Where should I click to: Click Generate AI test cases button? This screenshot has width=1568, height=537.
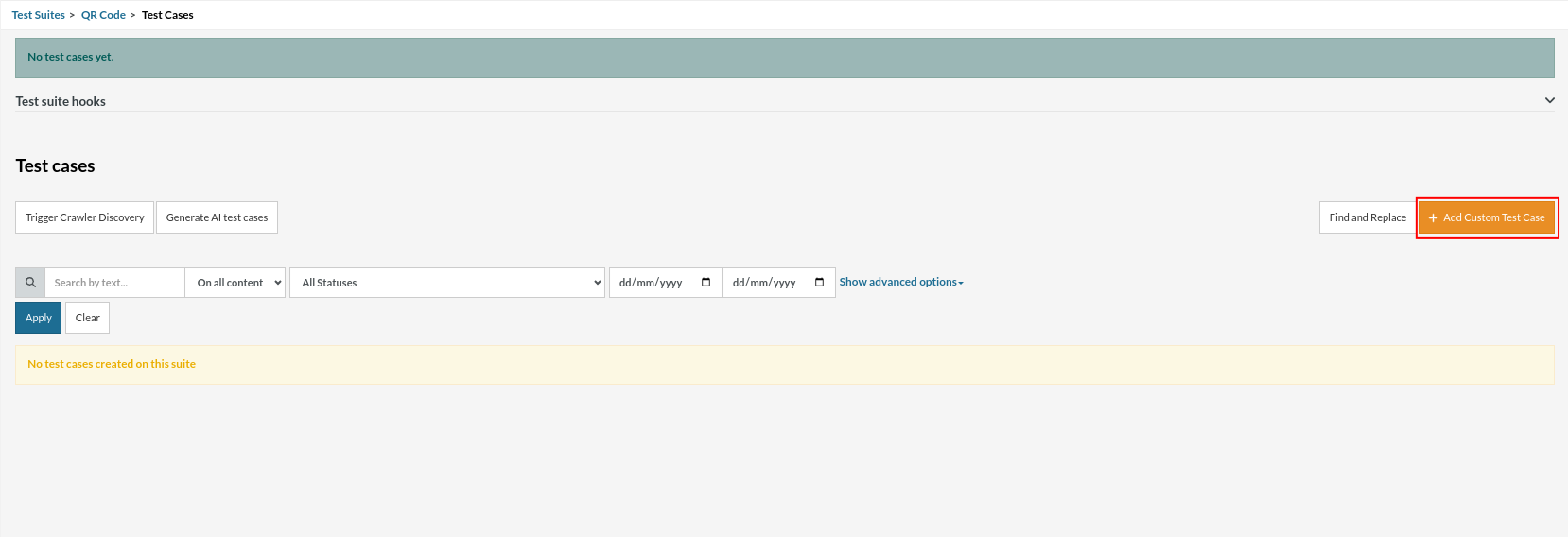217,217
